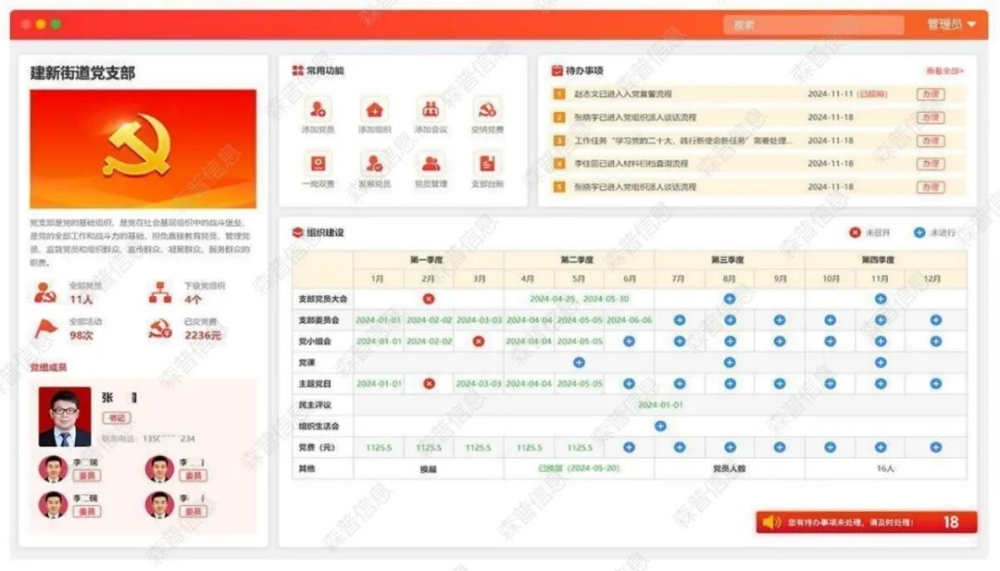Click 办理 button for 赵志文 task

click(x=930, y=95)
